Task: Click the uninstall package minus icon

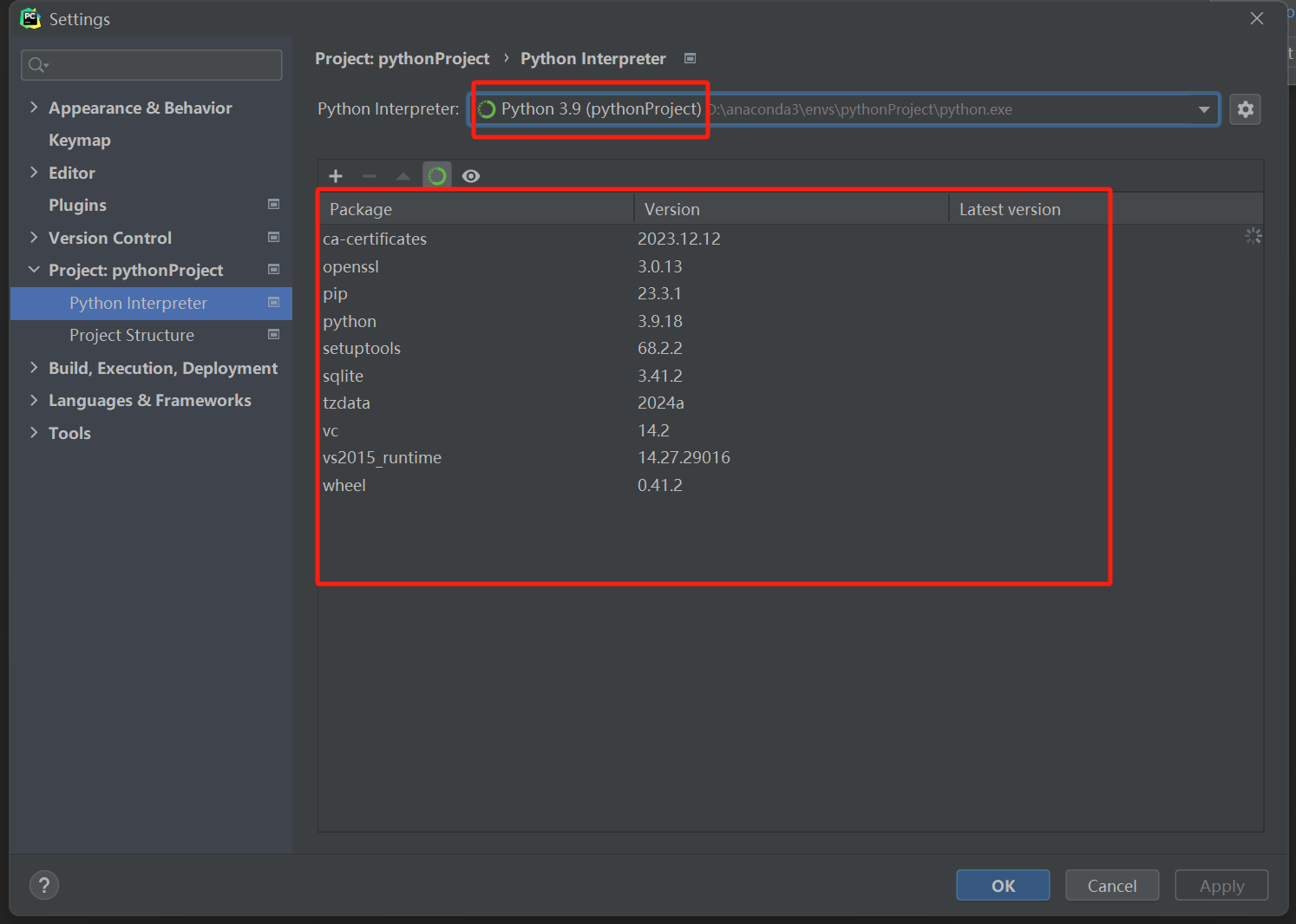Action: [370, 176]
